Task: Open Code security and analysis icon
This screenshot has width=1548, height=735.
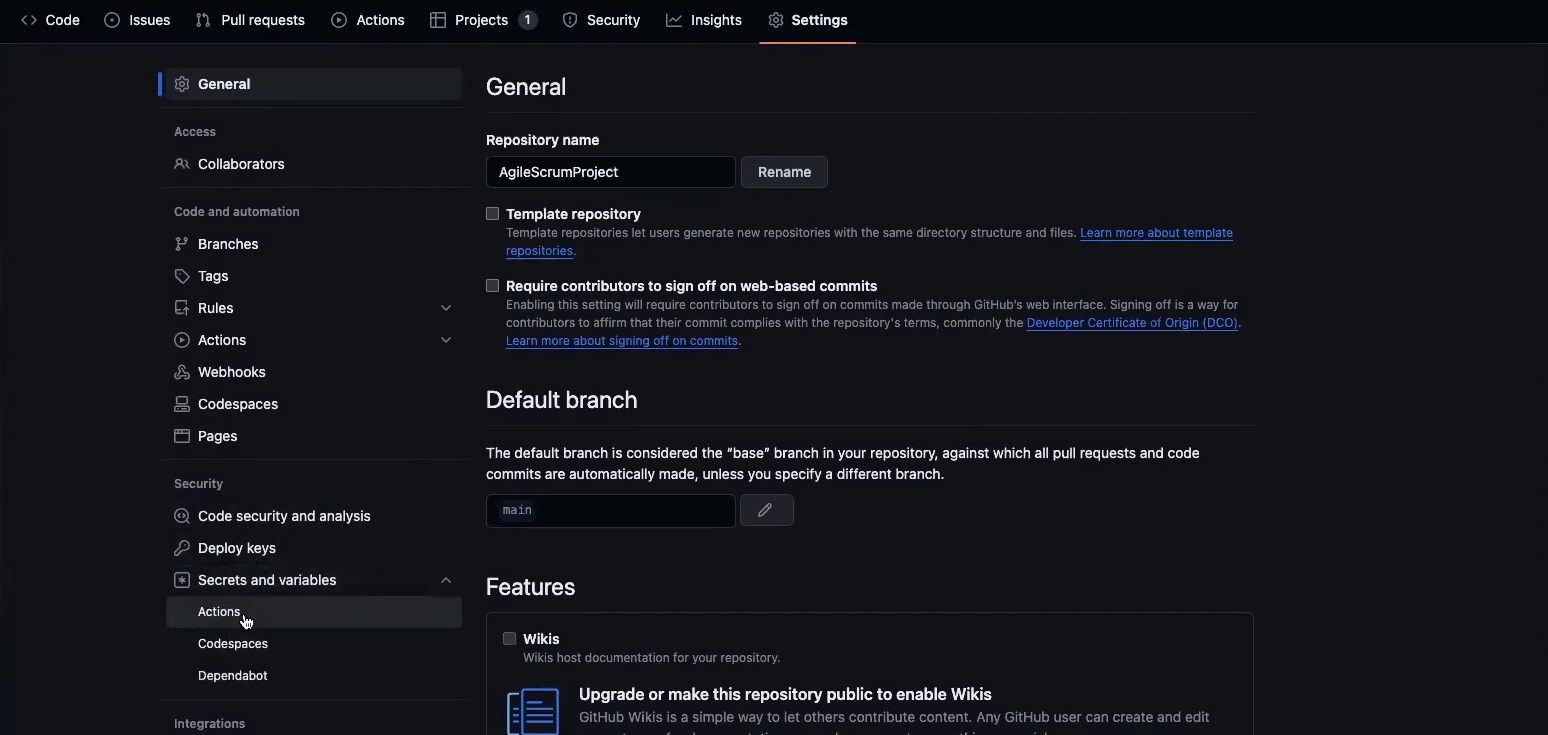Action: (x=182, y=516)
